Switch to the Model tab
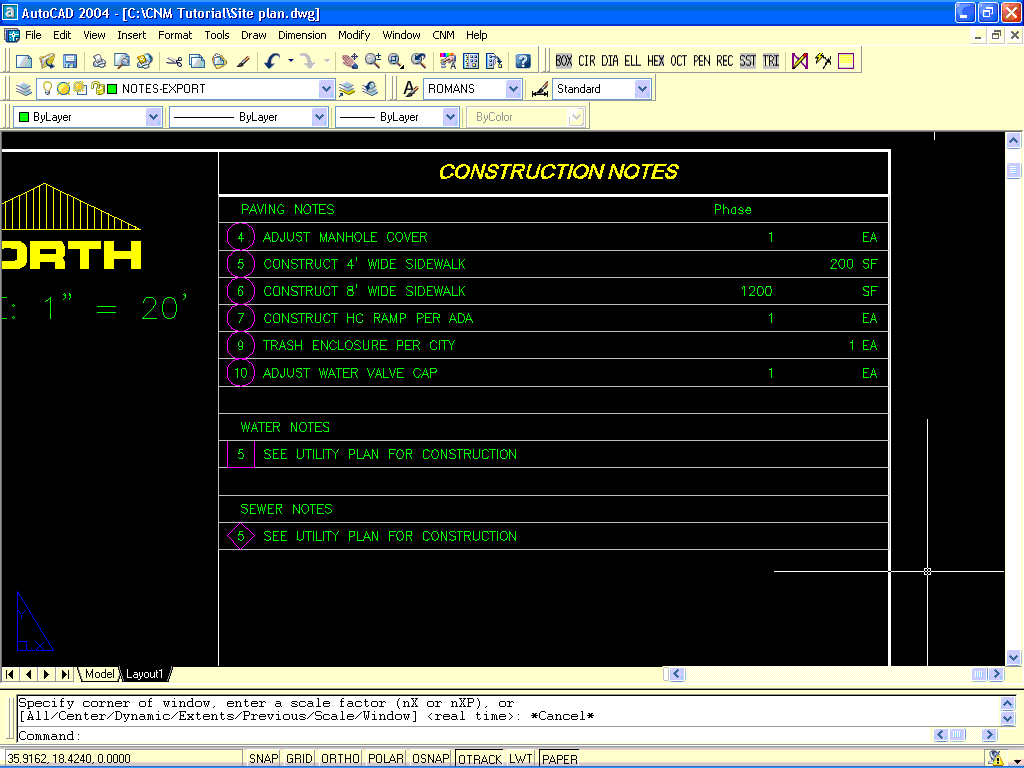This screenshot has width=1024, height=768. [x=99, y=674]
